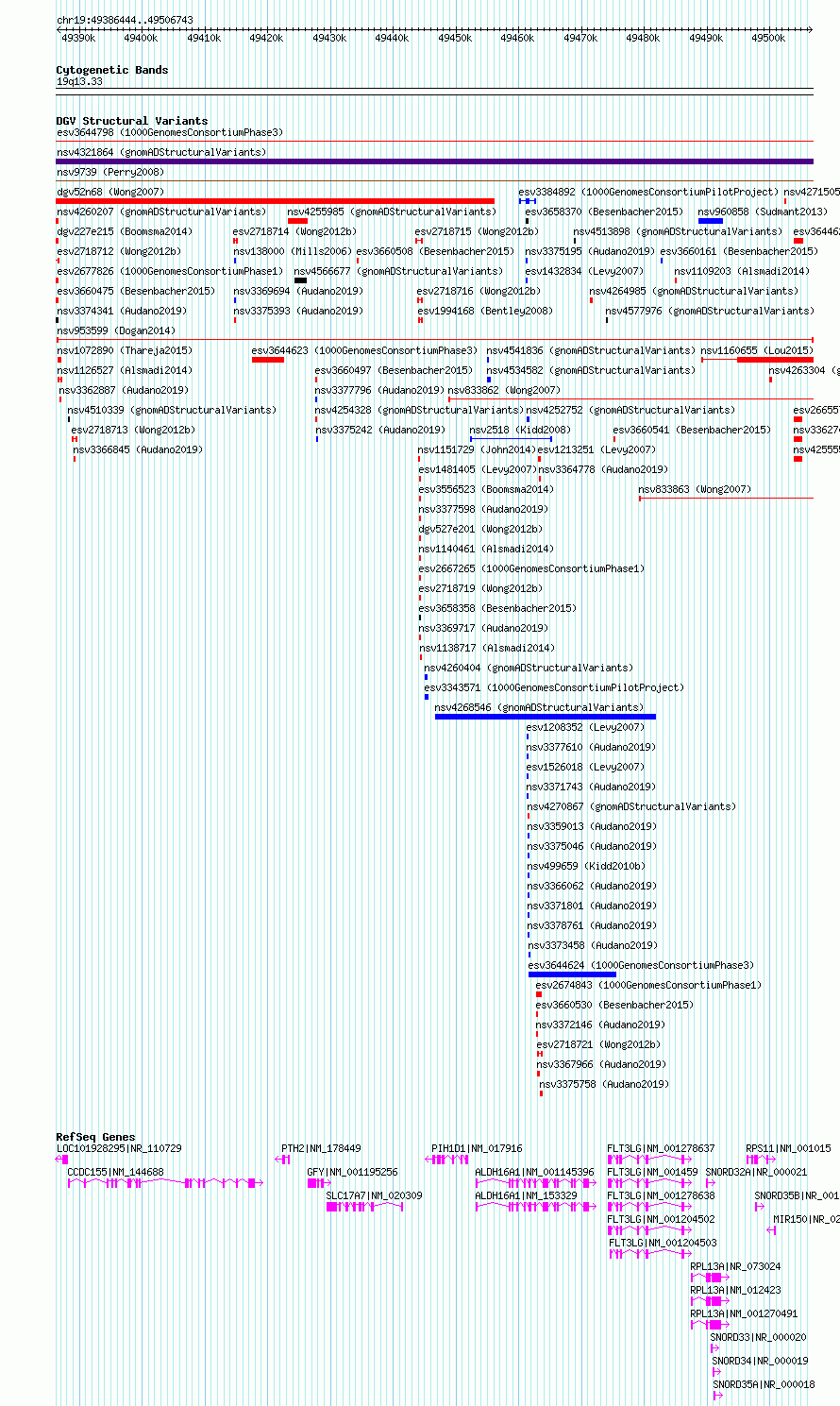Click nsv4577976 gnomAD variant label
840x1406 pixels.
709,311
